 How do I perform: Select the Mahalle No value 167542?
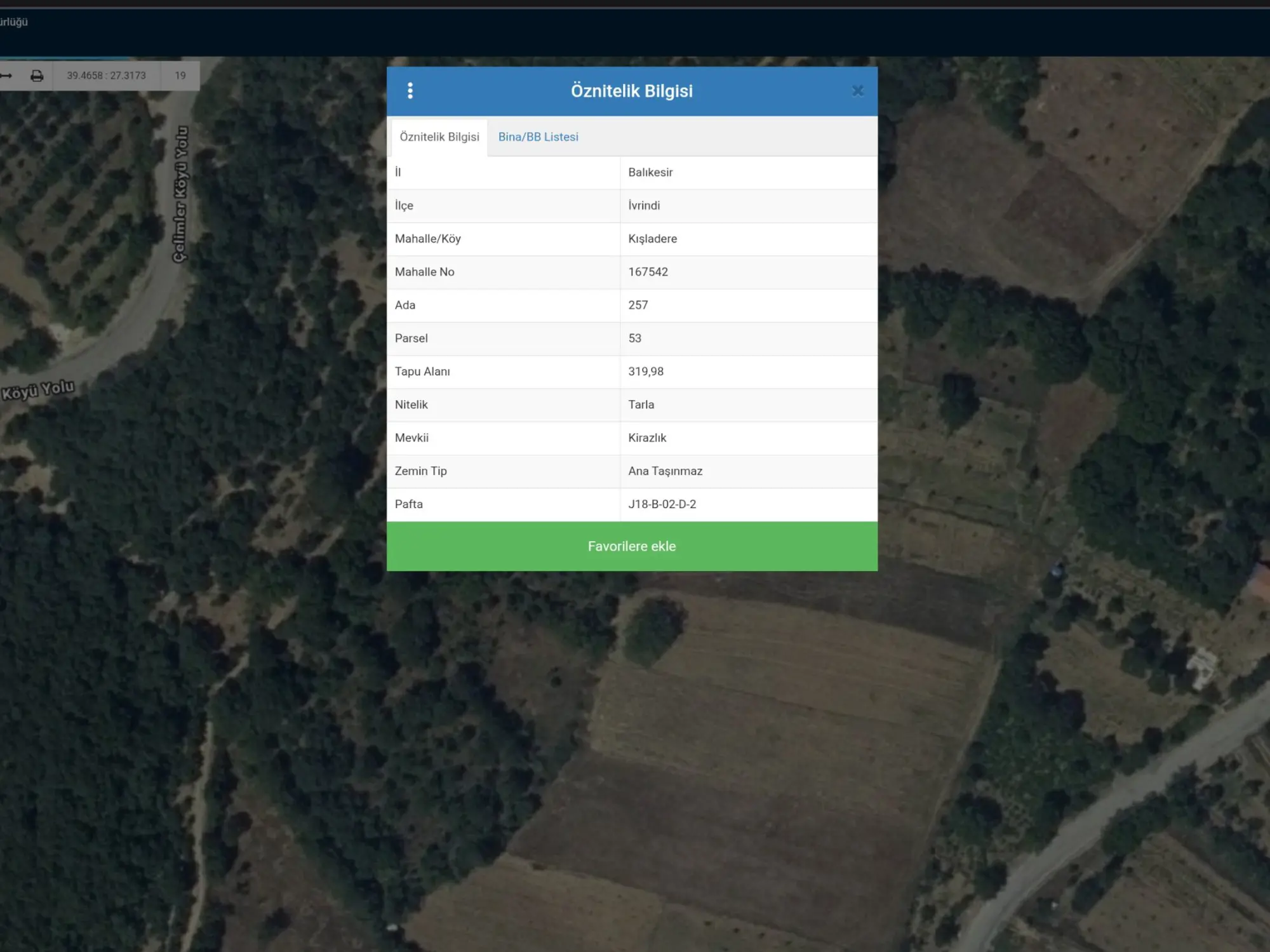(648, 272)
